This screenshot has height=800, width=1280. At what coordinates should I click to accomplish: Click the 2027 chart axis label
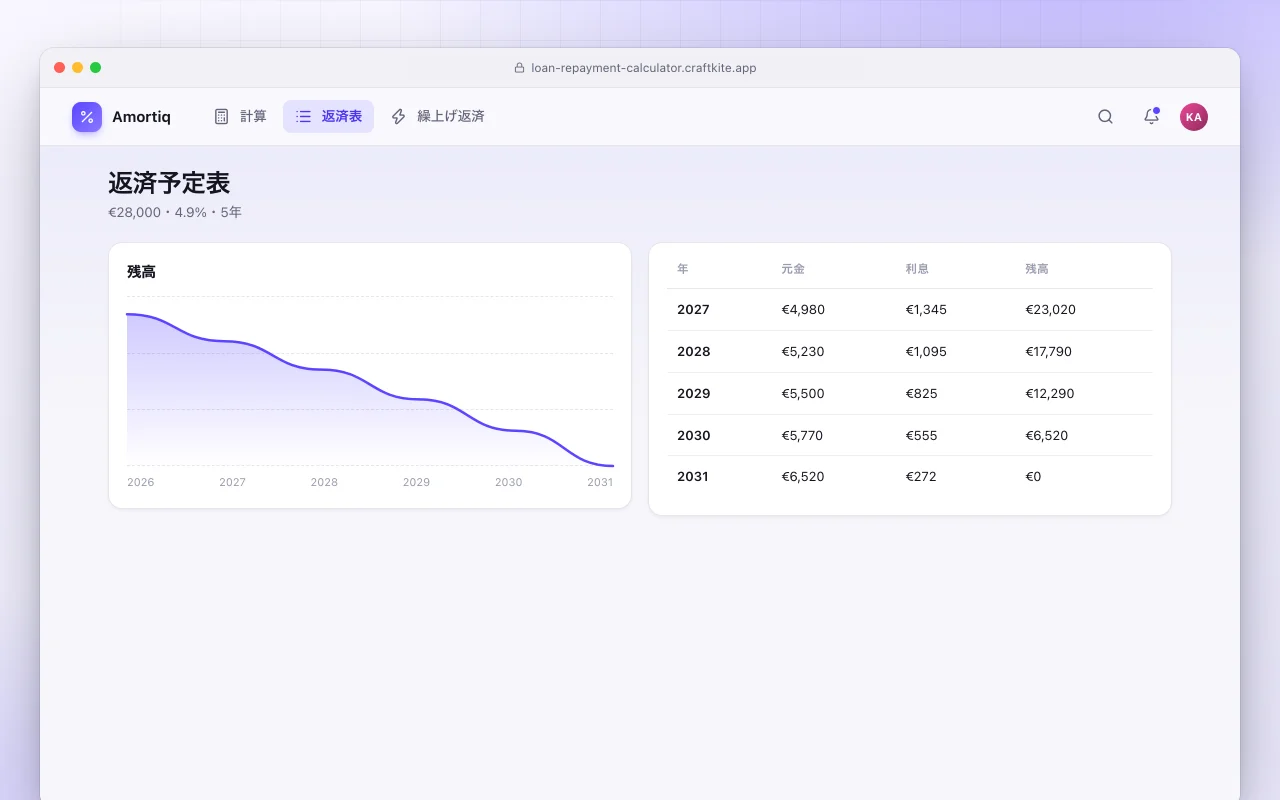(x=232, y=482)
